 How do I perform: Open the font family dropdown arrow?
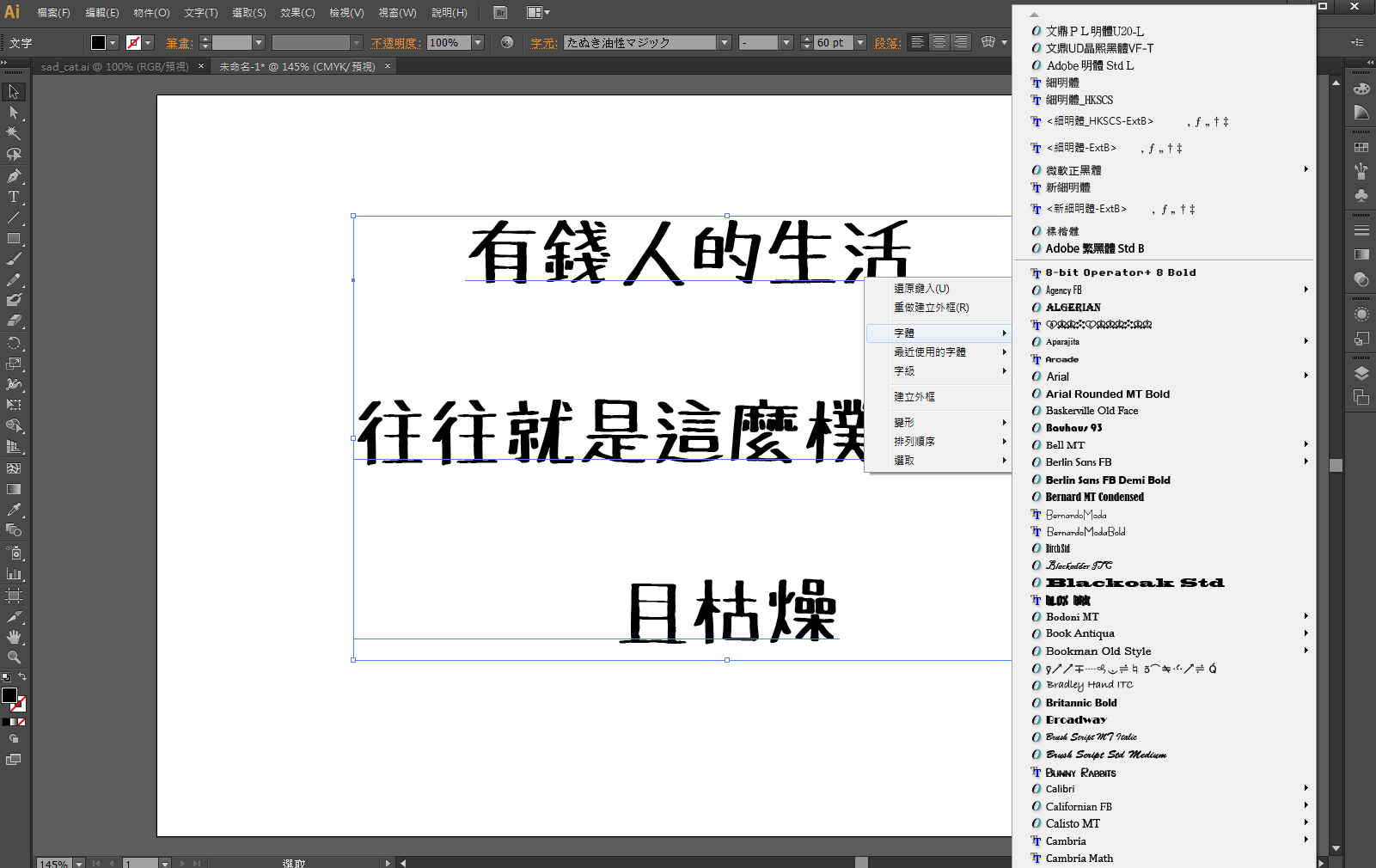725,42
